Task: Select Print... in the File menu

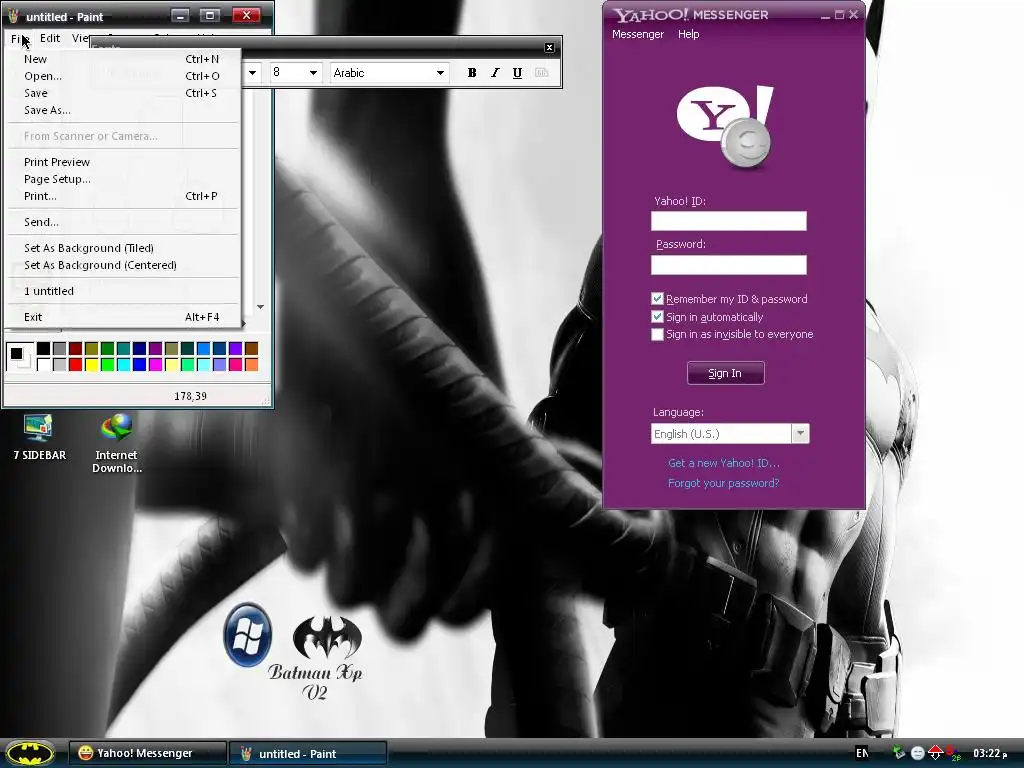Action: (x=123, y=196)
